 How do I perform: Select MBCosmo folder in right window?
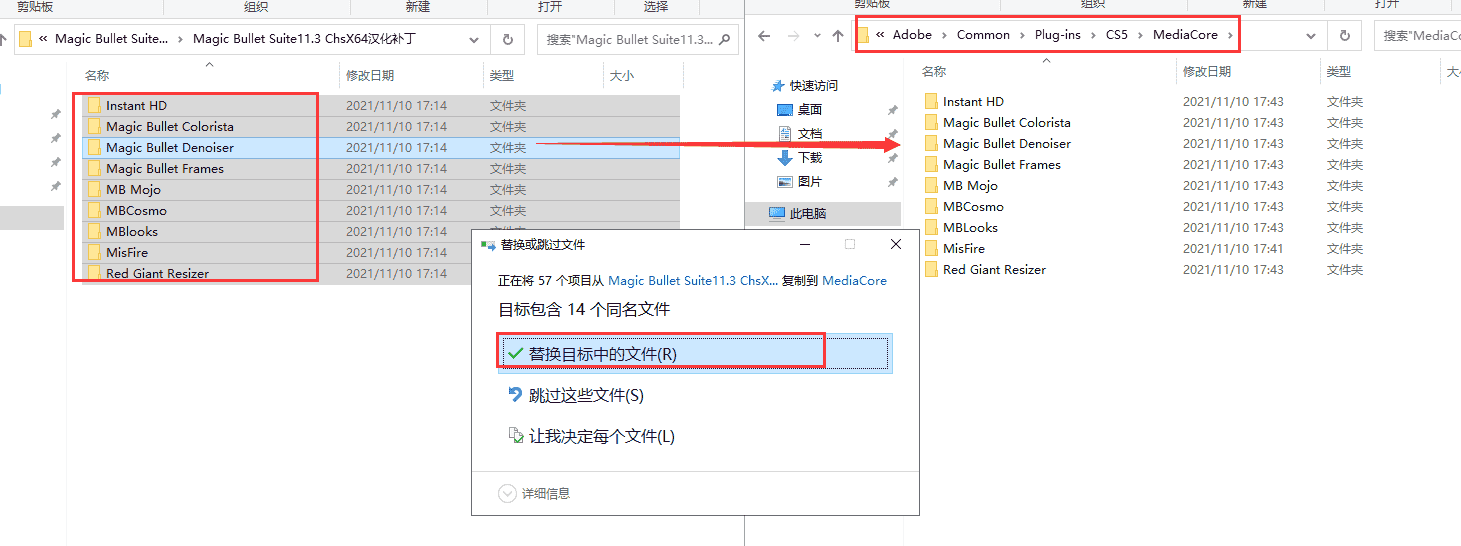[973, 206]
